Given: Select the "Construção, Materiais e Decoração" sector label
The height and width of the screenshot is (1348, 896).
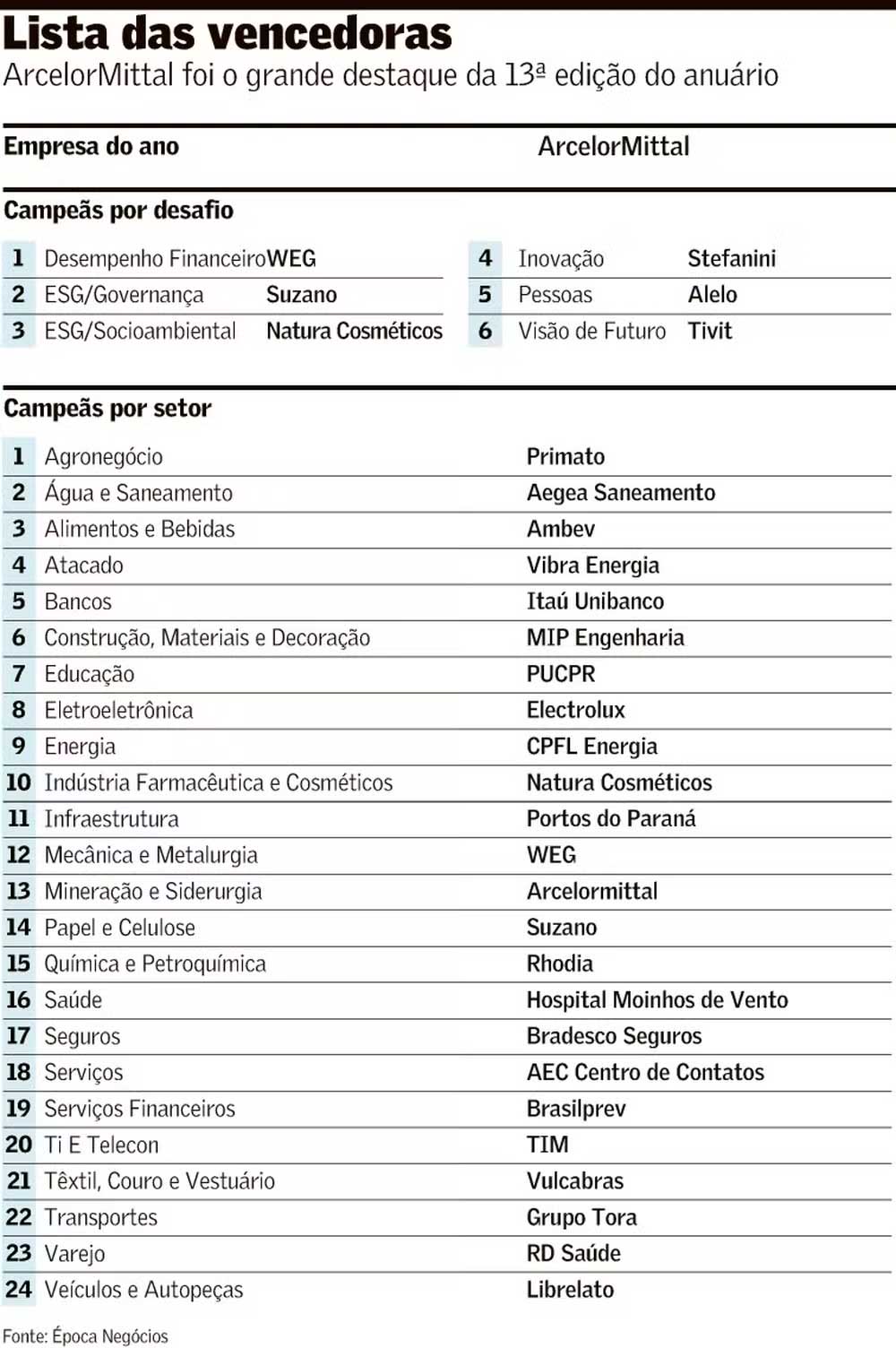Looking at the screenshot, I should [207, 638].
